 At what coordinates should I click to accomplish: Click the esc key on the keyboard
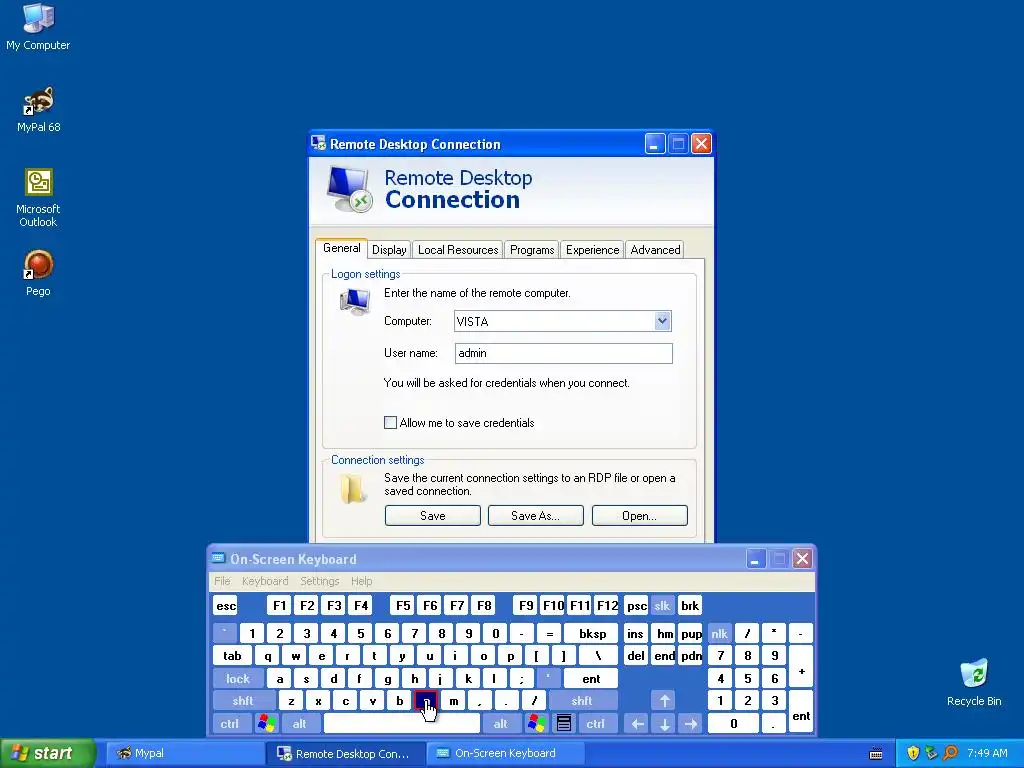(x=226, y=605)
